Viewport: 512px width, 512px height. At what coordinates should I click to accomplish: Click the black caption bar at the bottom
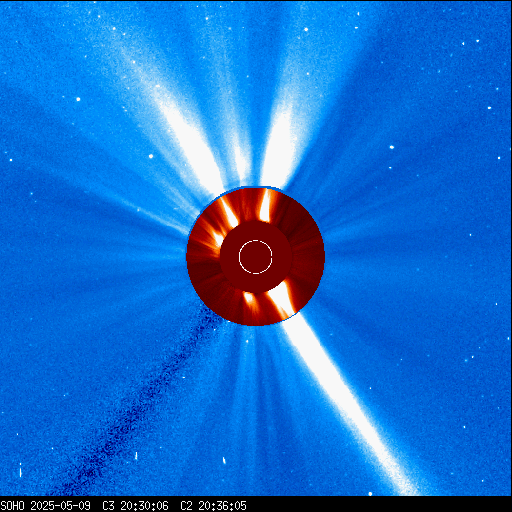click(256, 504)
